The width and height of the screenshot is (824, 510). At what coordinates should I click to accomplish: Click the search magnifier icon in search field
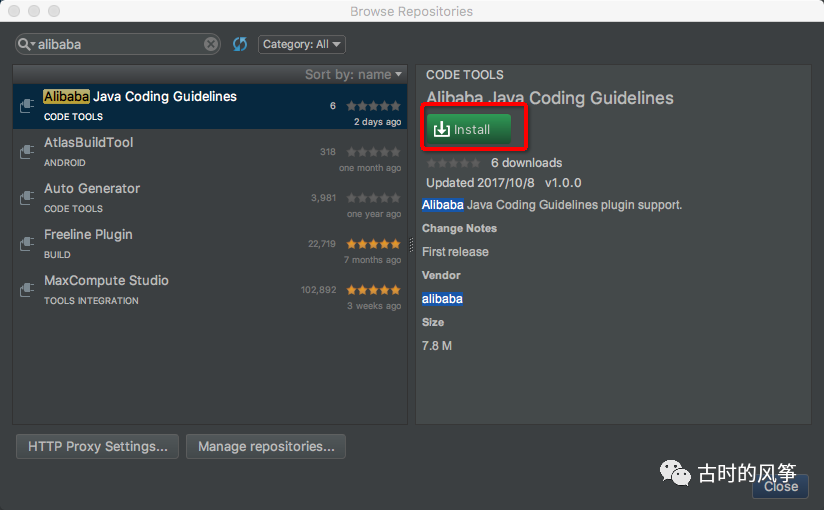coord(25,44)
